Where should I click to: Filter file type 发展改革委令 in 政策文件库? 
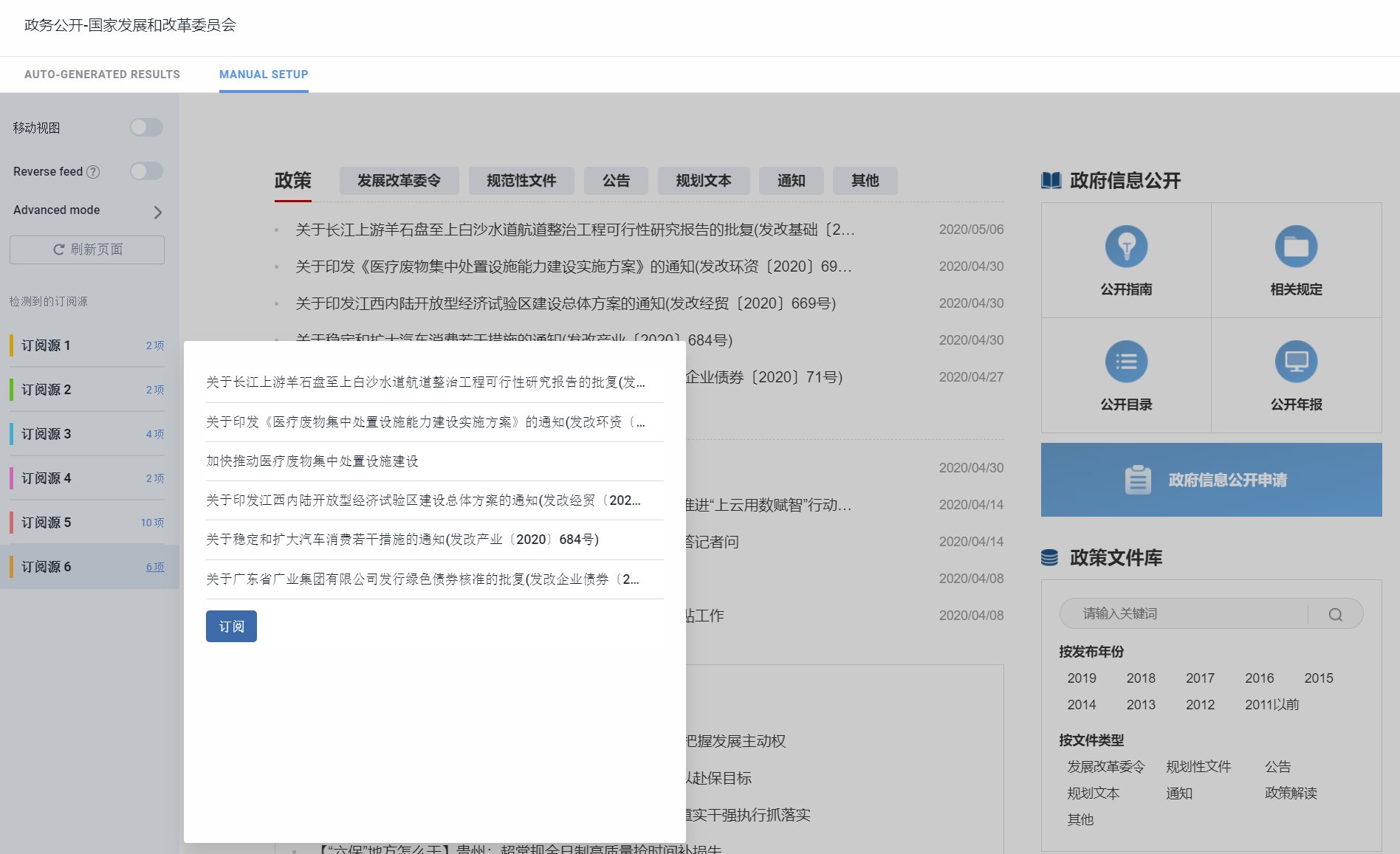(1106, 767)
